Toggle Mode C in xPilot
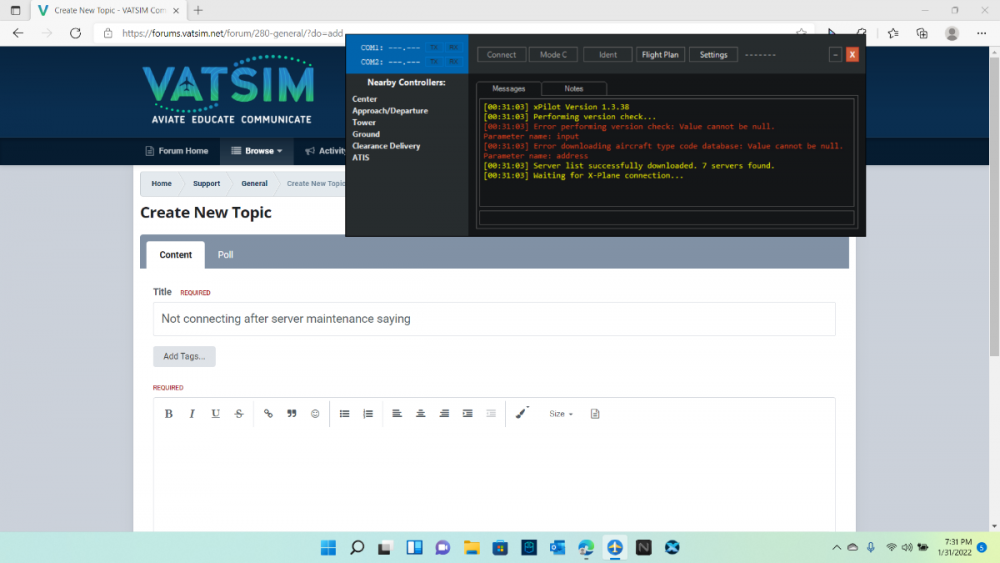Viewport: 1000px width, 563px height. pyautogui.click(x=554, y=55)
